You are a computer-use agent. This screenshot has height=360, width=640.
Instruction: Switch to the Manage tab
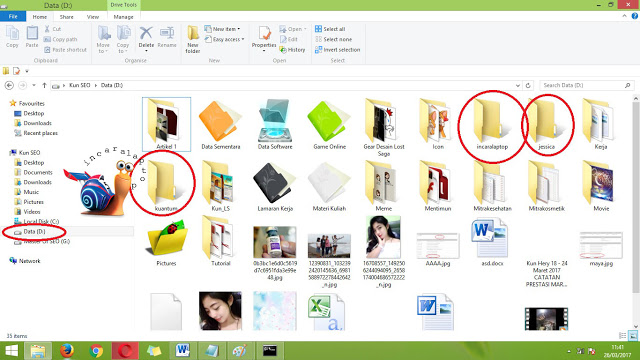123,17
